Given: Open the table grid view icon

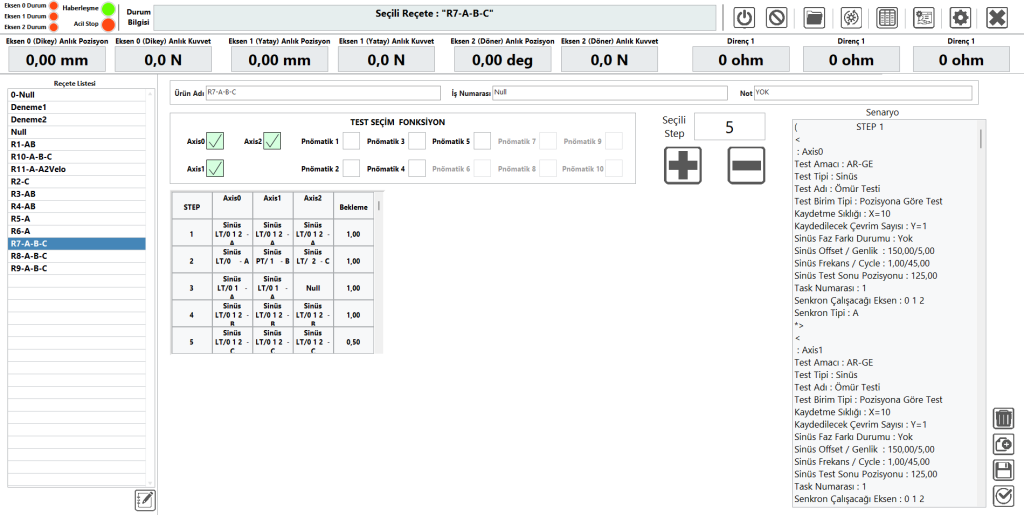Looking at the screenshot, I should tap(886, 17).
